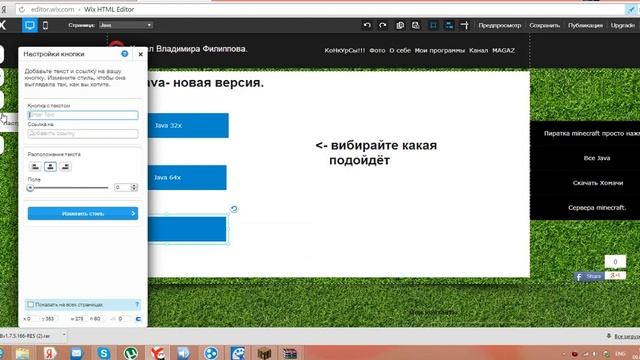
Task: Click Сервера minecraft. in side menu
Action: 597,207
